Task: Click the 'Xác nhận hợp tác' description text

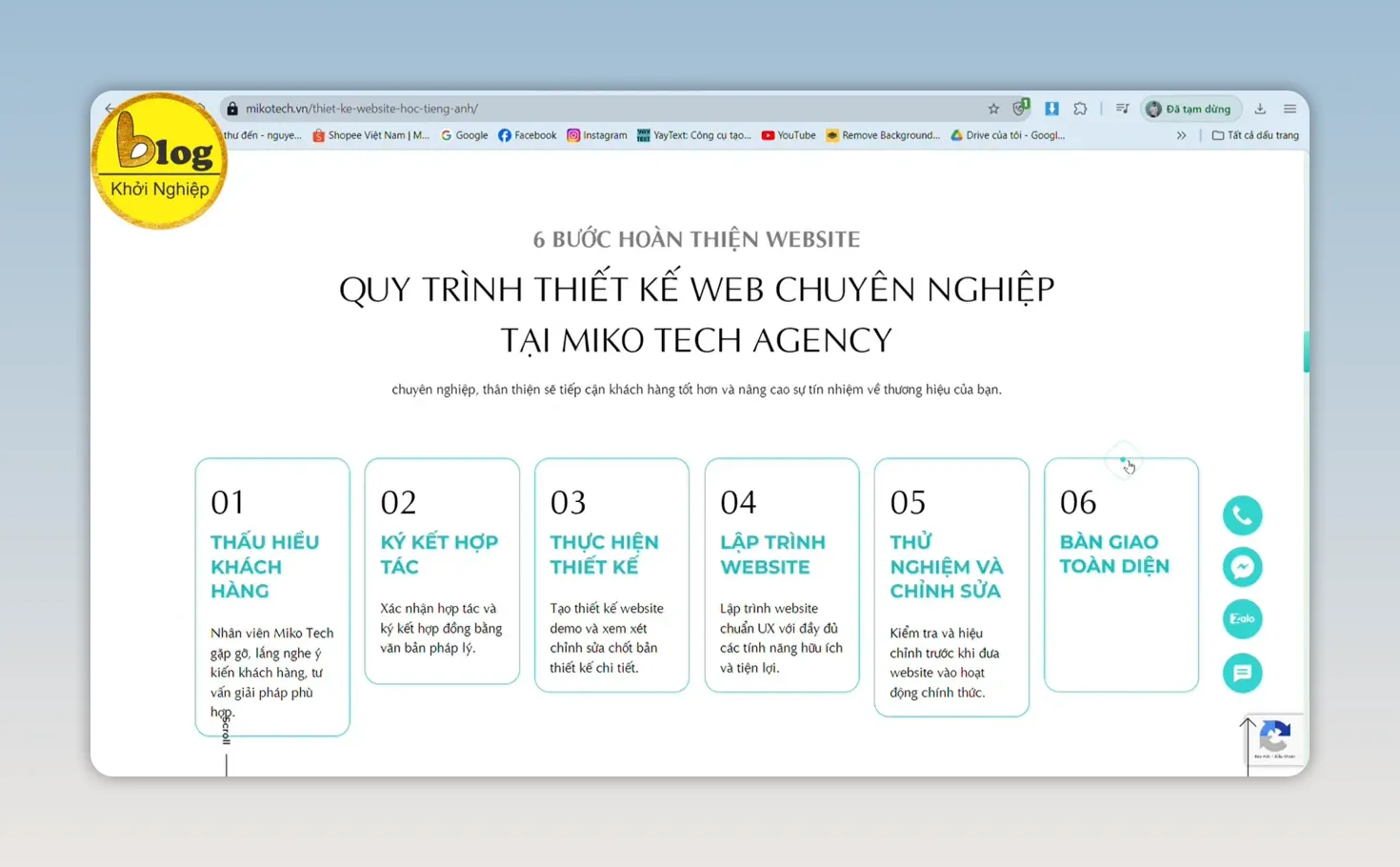Action: [441, 628]
